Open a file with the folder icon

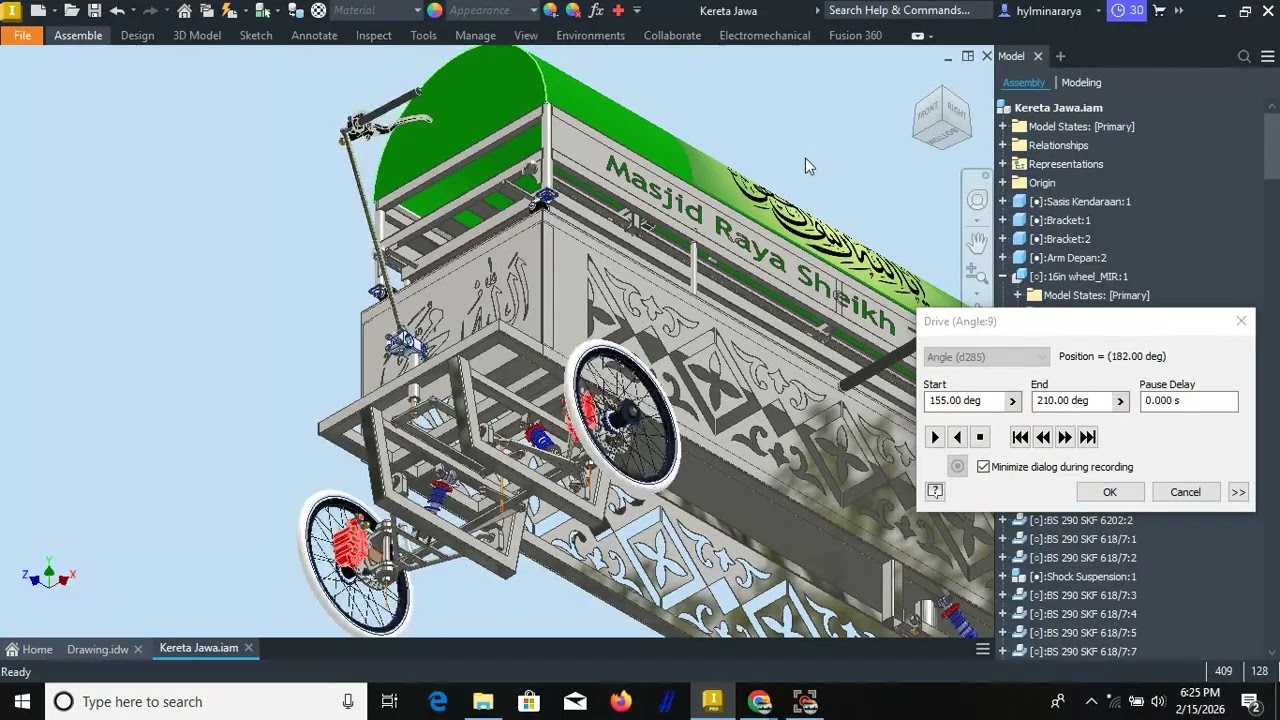click(72, 11)
